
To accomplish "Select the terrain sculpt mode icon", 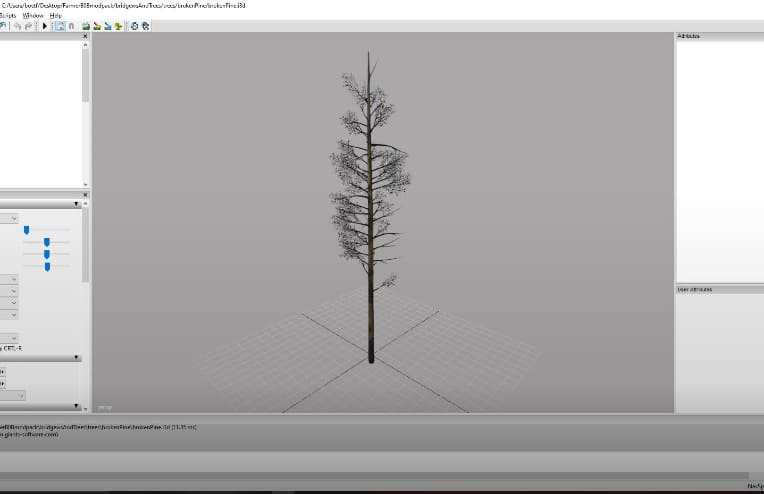I will (x=86, y=26).
